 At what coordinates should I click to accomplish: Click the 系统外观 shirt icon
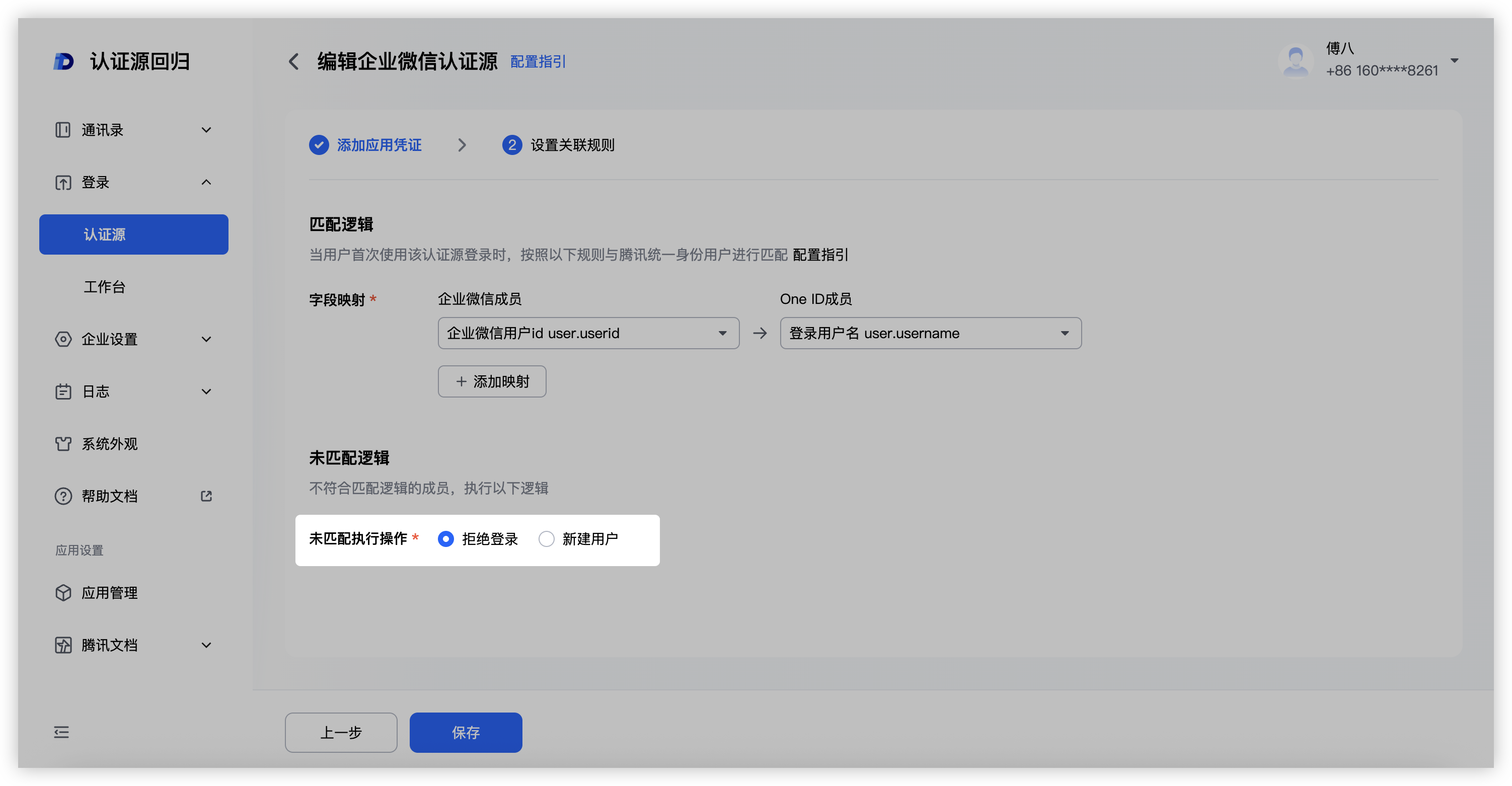(x=63, y=444)
